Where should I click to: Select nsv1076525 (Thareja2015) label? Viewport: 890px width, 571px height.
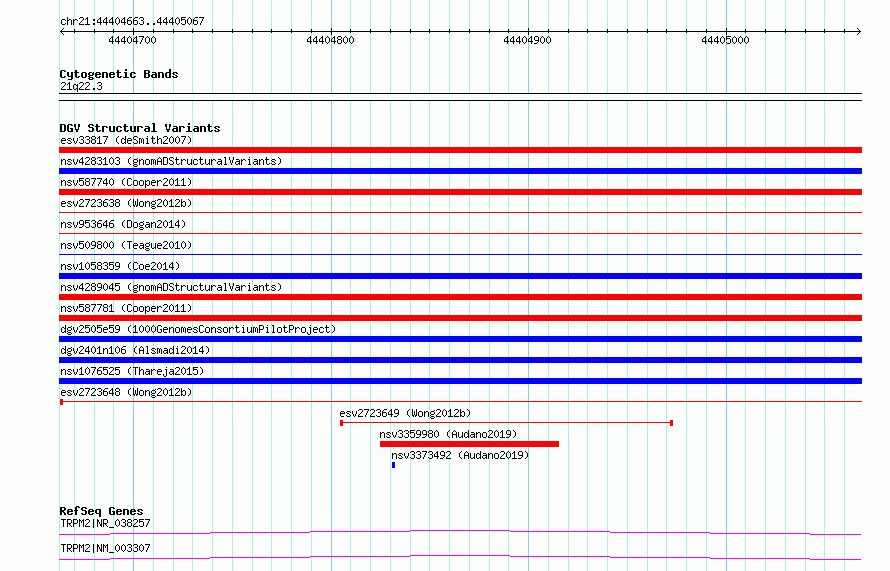[x=132, y=371]
